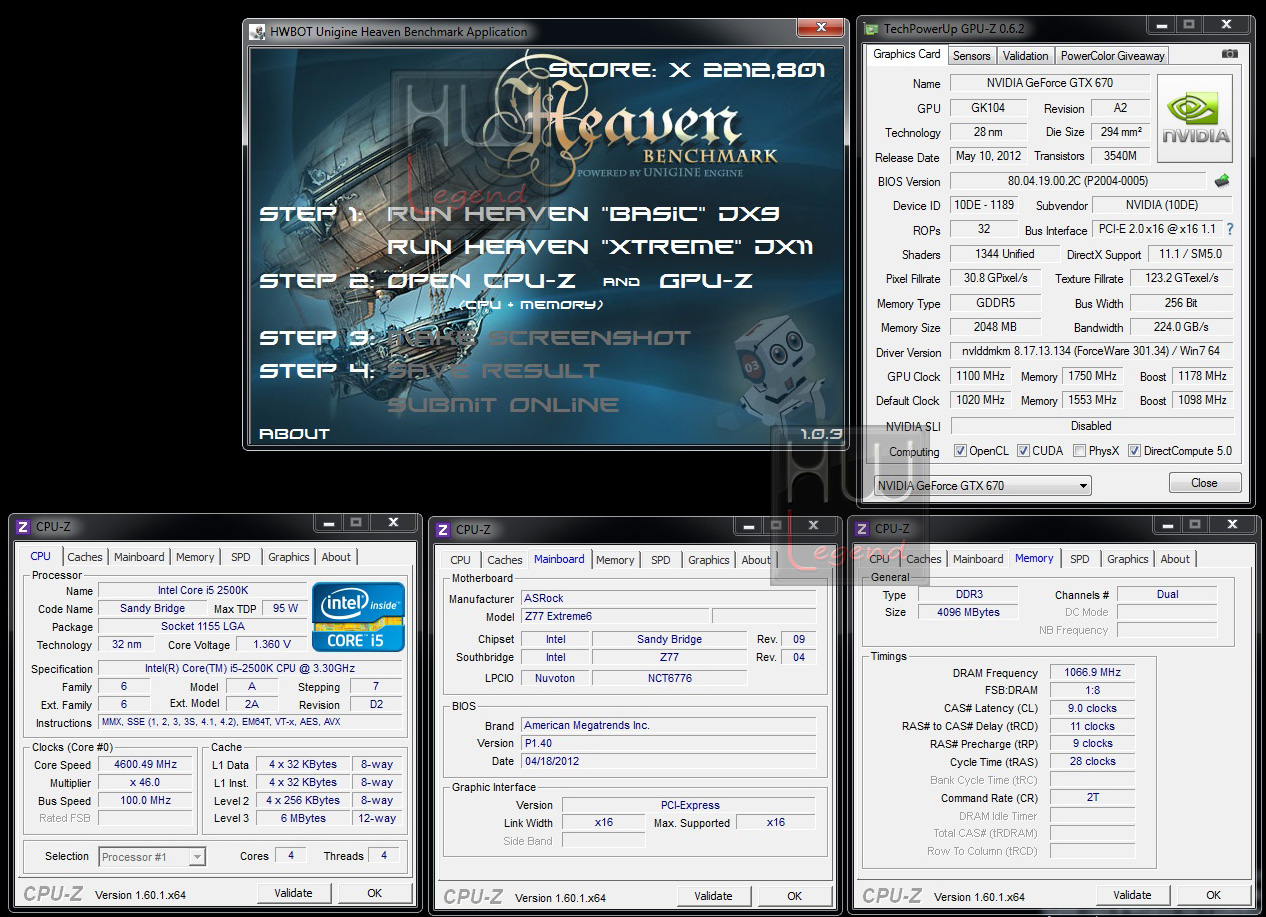Click Validate in the CPU tab window
Image resolution: width=1266 pixels, height=917 pixels.
coord(293,893)
